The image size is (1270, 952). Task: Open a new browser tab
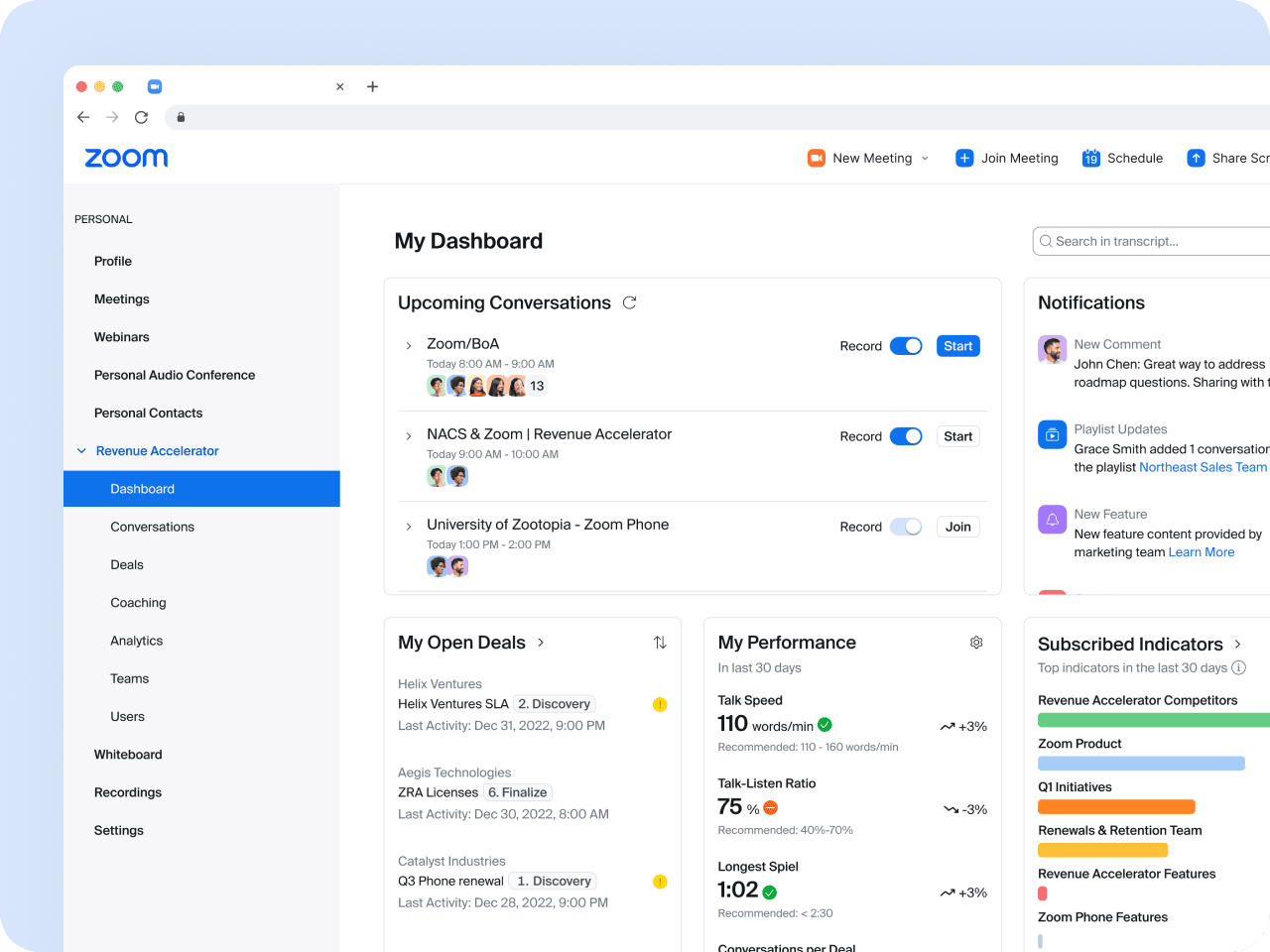pos(372,86)
